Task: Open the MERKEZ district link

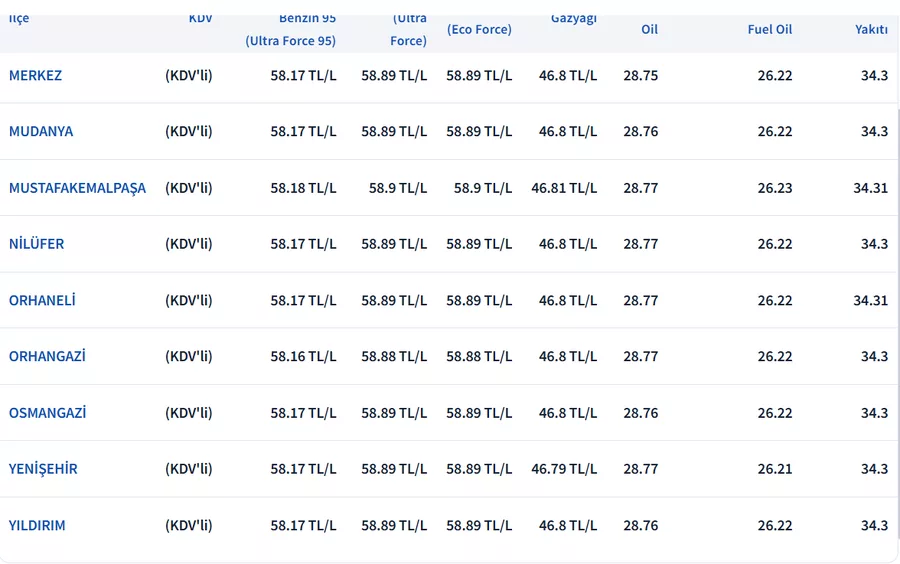Action: tap(35, 75)
